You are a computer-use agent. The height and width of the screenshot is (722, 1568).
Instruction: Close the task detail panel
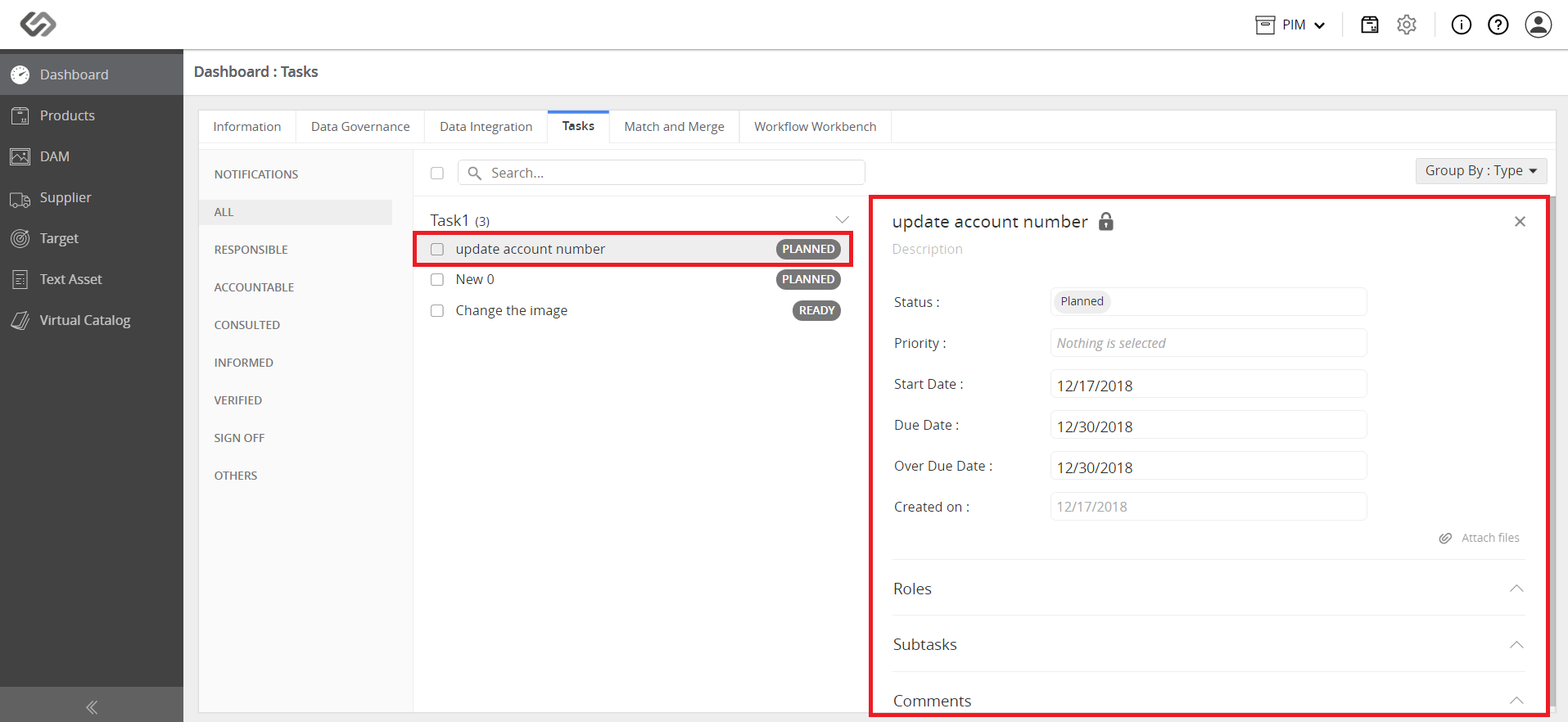coord(1520,221)
